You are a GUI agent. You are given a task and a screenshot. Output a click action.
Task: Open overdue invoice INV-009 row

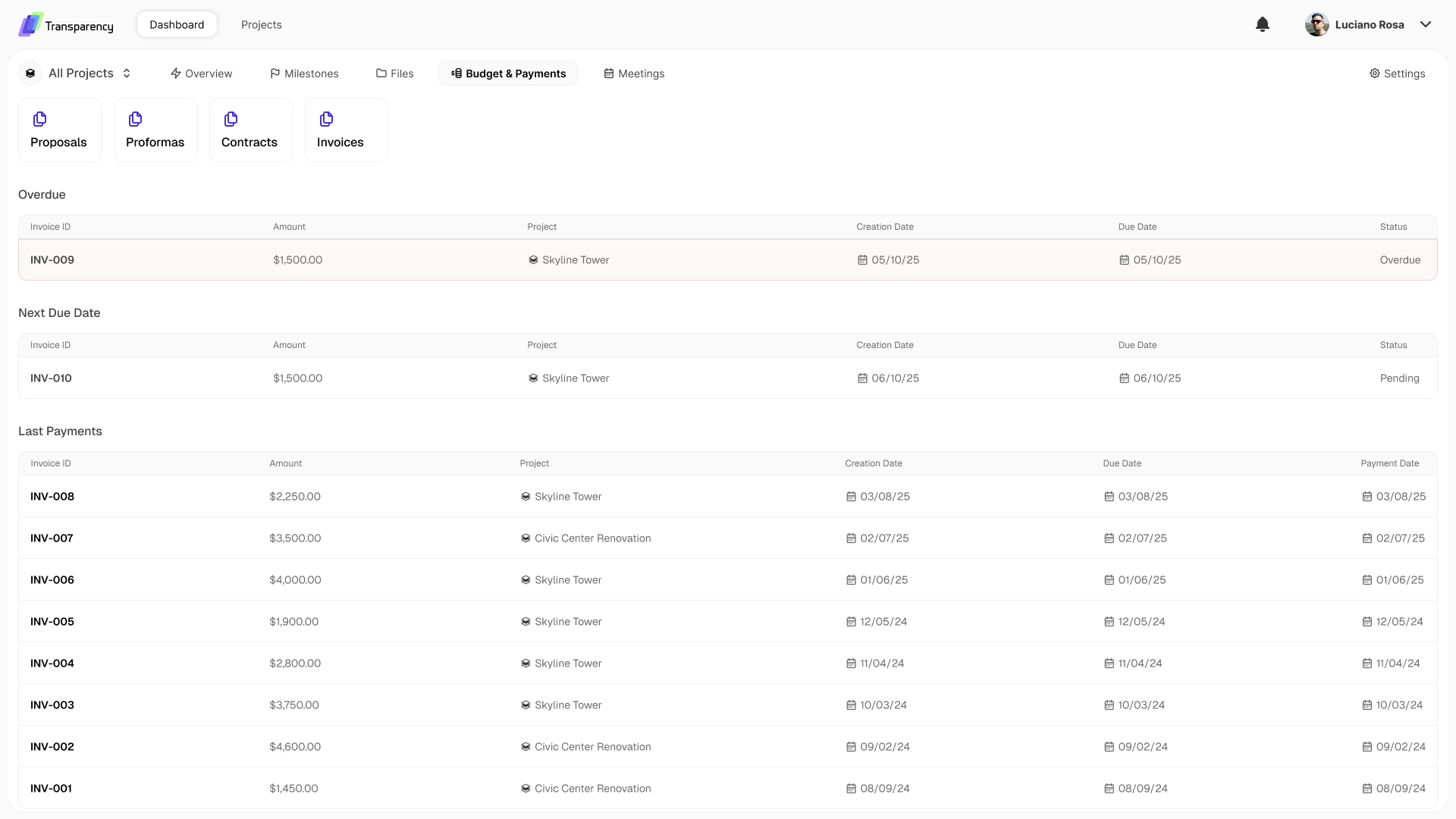[x=52, y=260]
